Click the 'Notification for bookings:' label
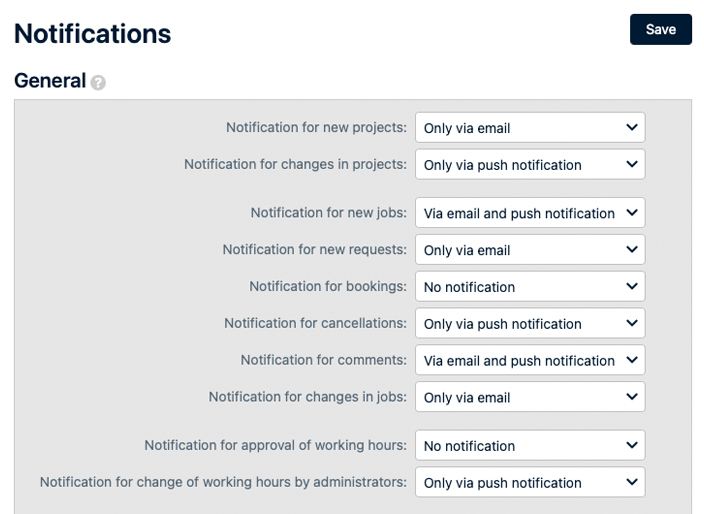Screen dimensions: 704x514 327,287
